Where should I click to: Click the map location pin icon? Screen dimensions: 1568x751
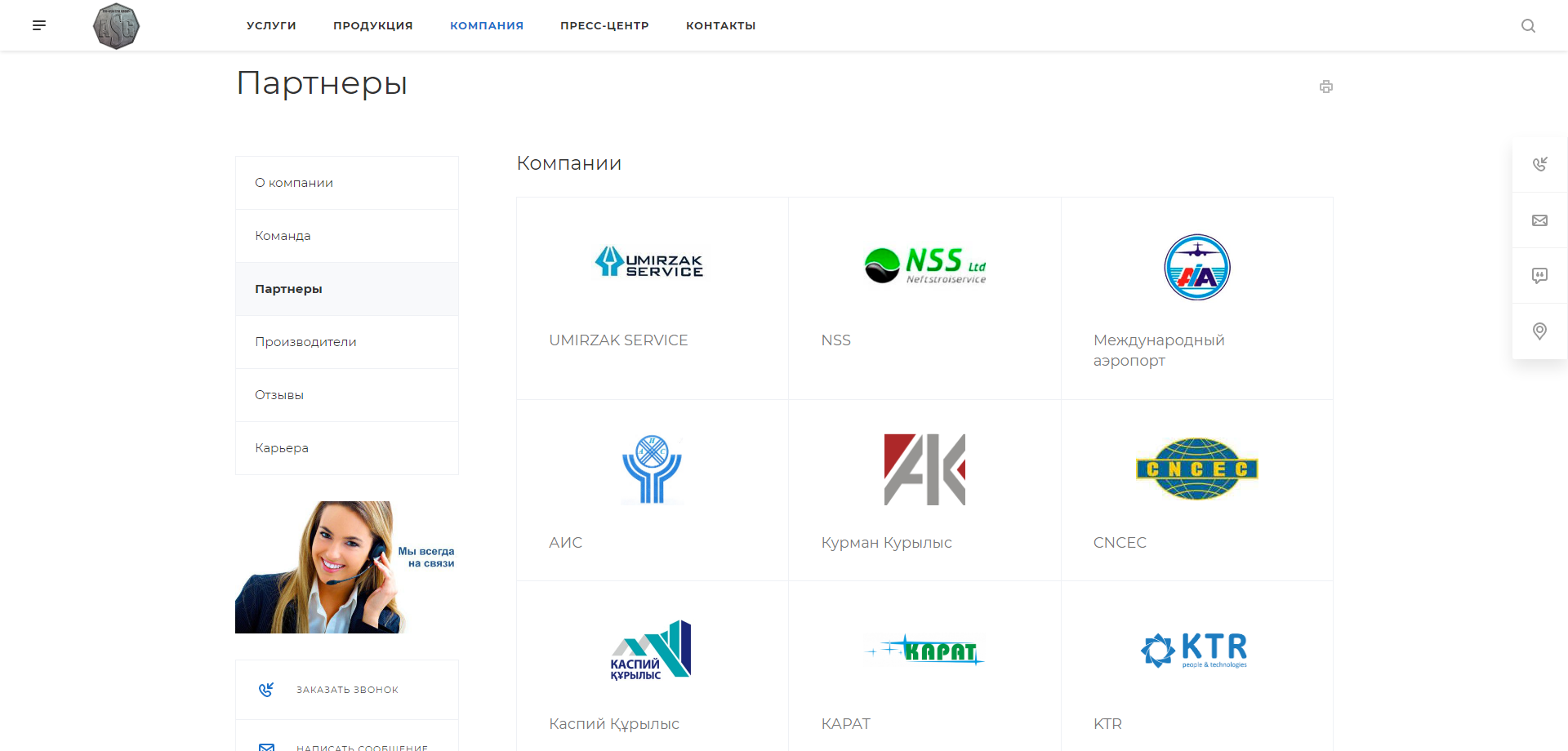1539,331
